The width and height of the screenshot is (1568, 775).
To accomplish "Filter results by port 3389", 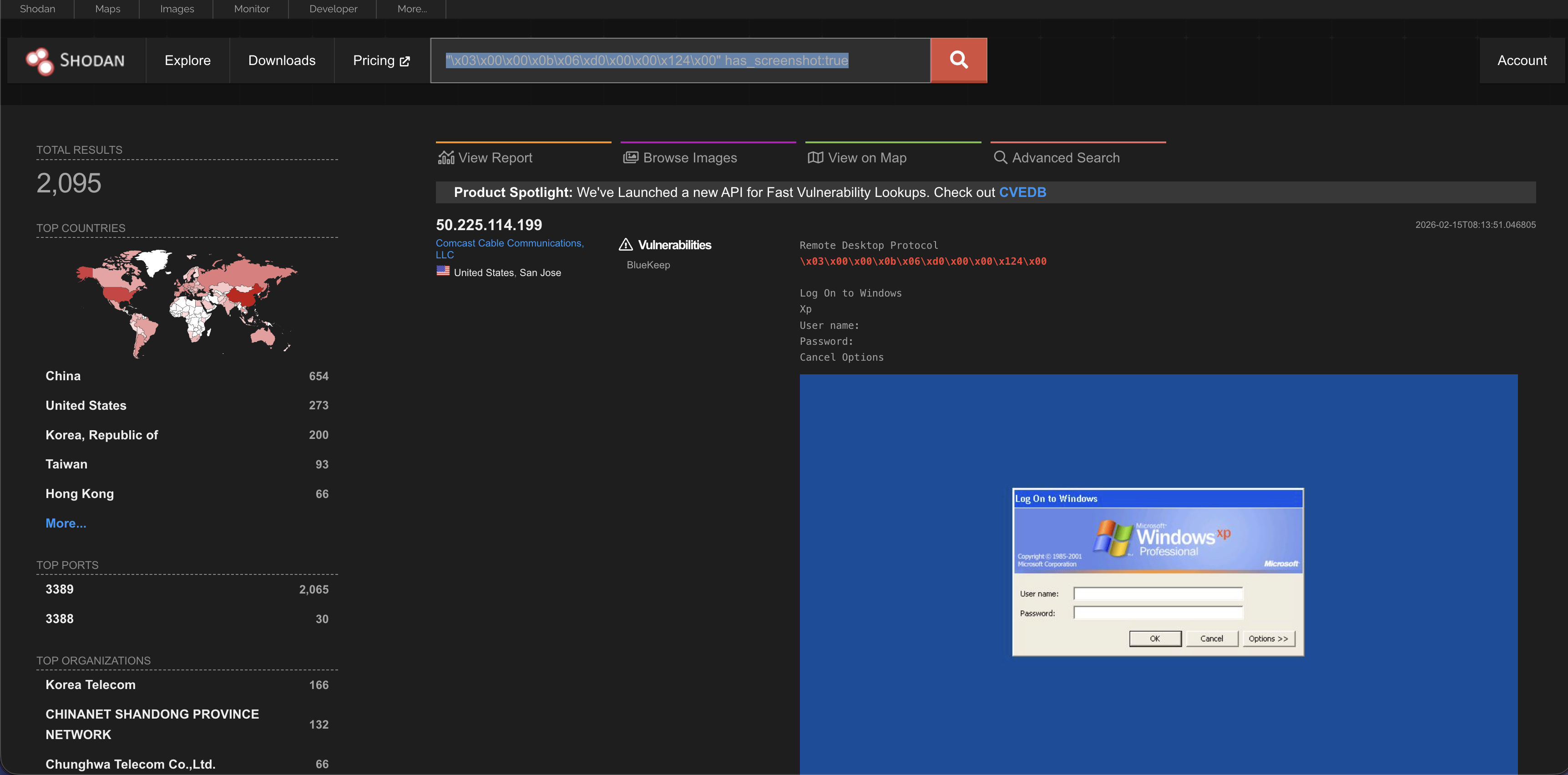I will [x=60, y=589].
